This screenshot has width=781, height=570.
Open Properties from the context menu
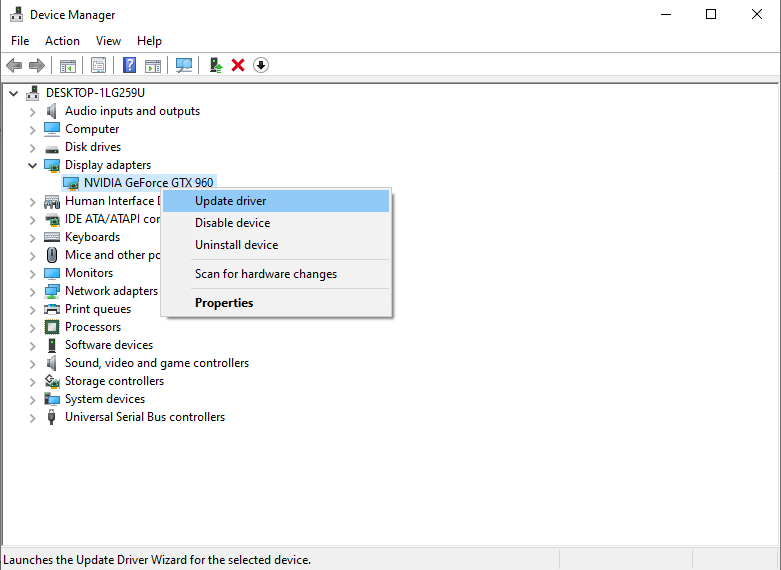[x=276, y=302]
